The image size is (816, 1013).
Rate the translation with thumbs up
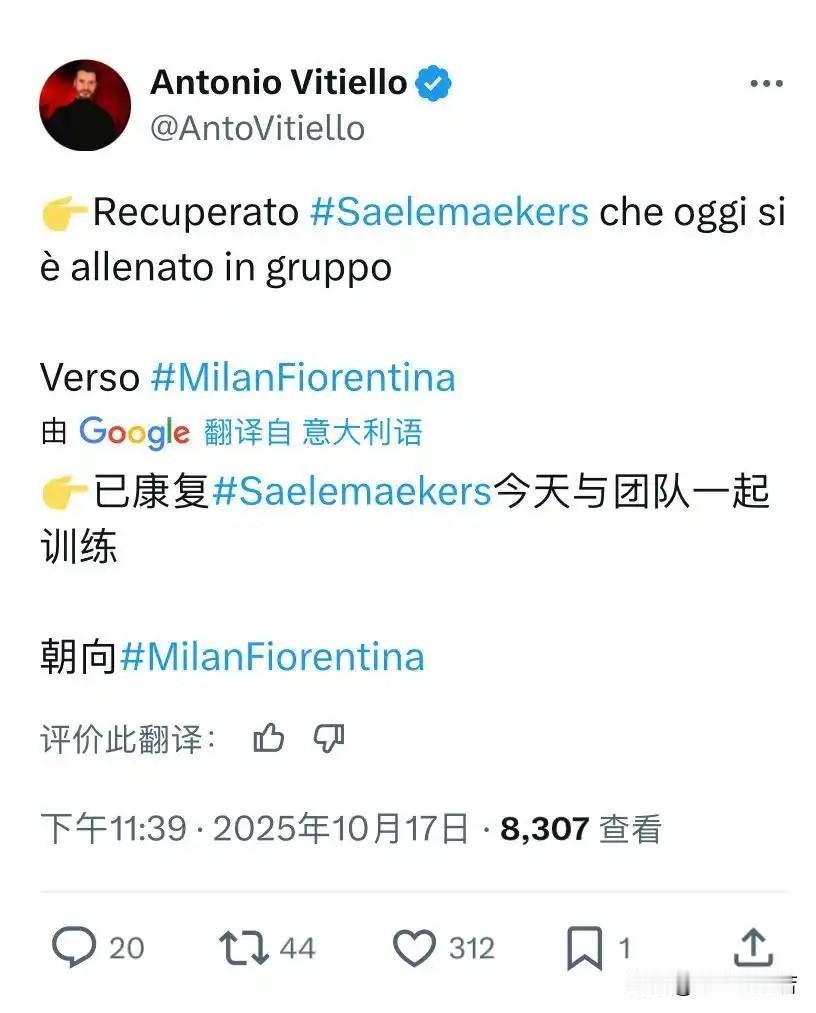point(268,738)
